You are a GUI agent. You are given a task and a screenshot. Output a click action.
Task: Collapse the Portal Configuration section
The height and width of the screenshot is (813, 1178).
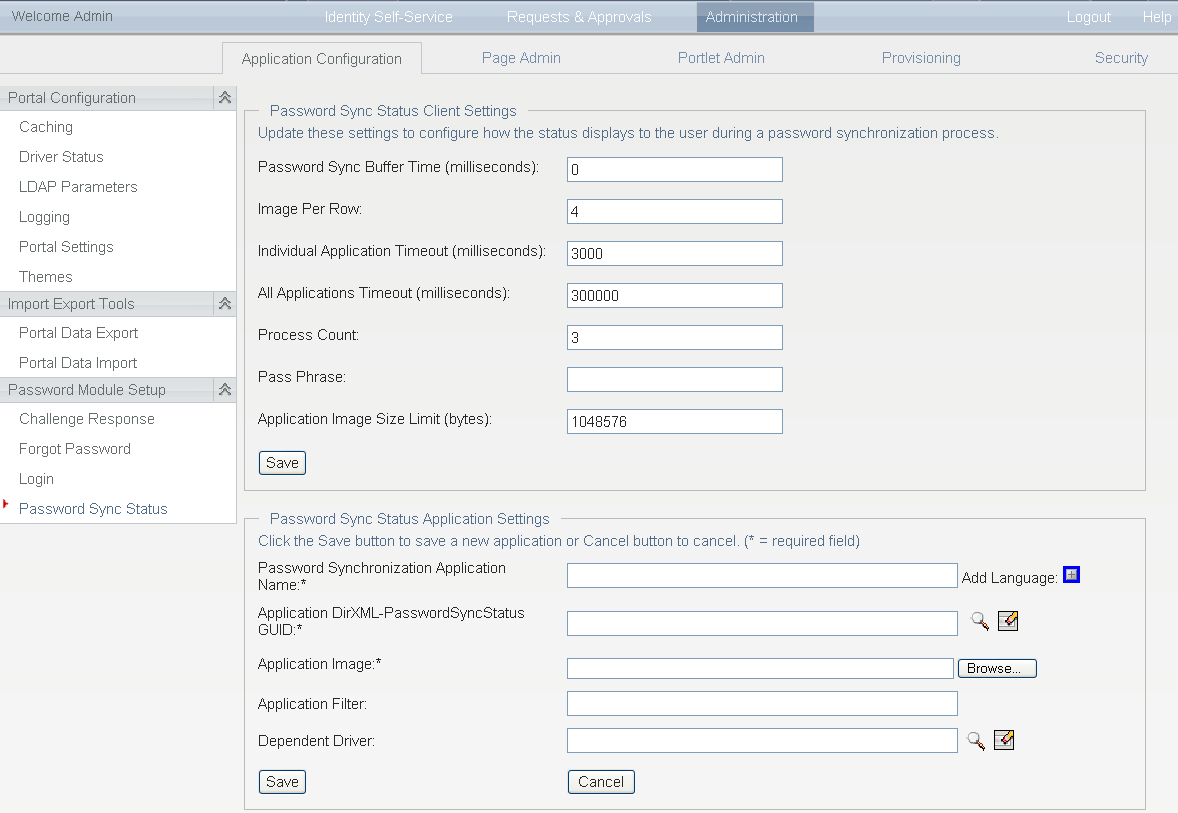pyautogui.click(x=225, y=97)
